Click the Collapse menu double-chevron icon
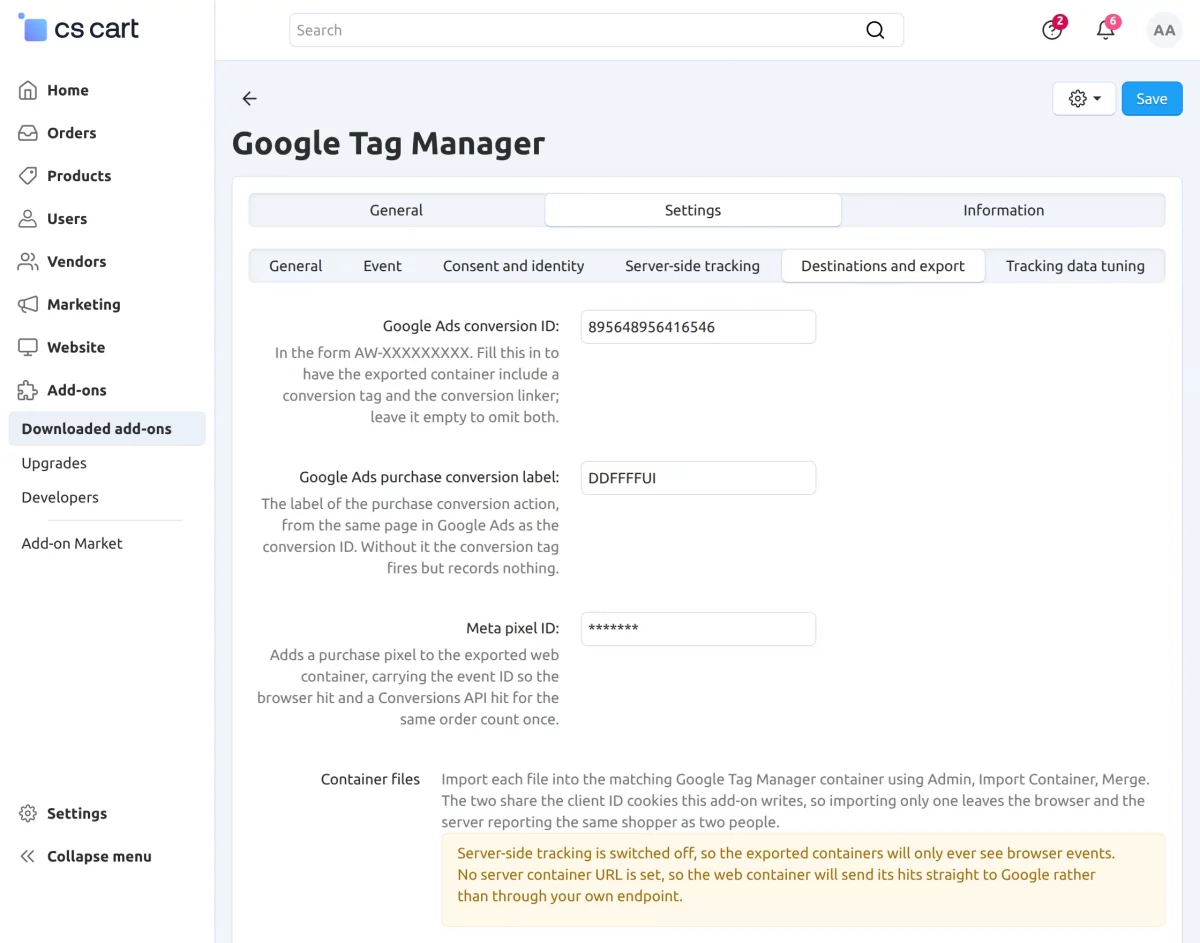The image size is (1200, 943). 29,857
